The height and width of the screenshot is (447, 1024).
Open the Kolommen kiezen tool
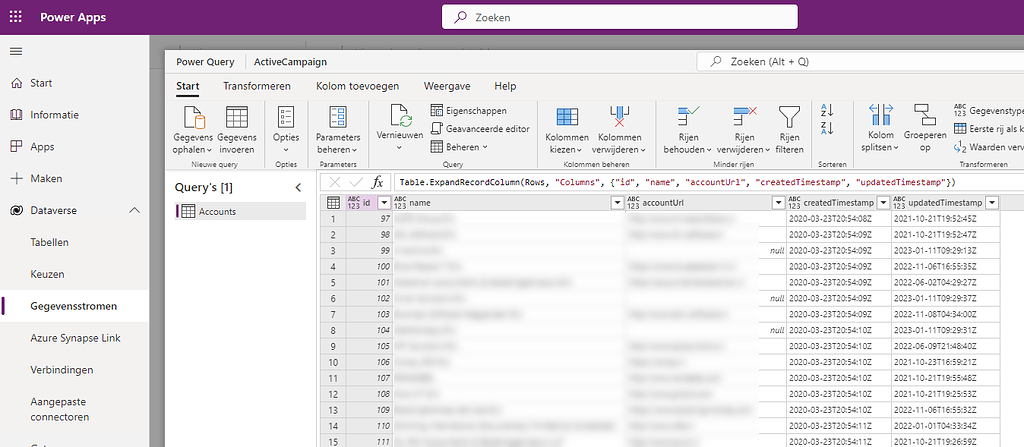[x=567, y=117]
